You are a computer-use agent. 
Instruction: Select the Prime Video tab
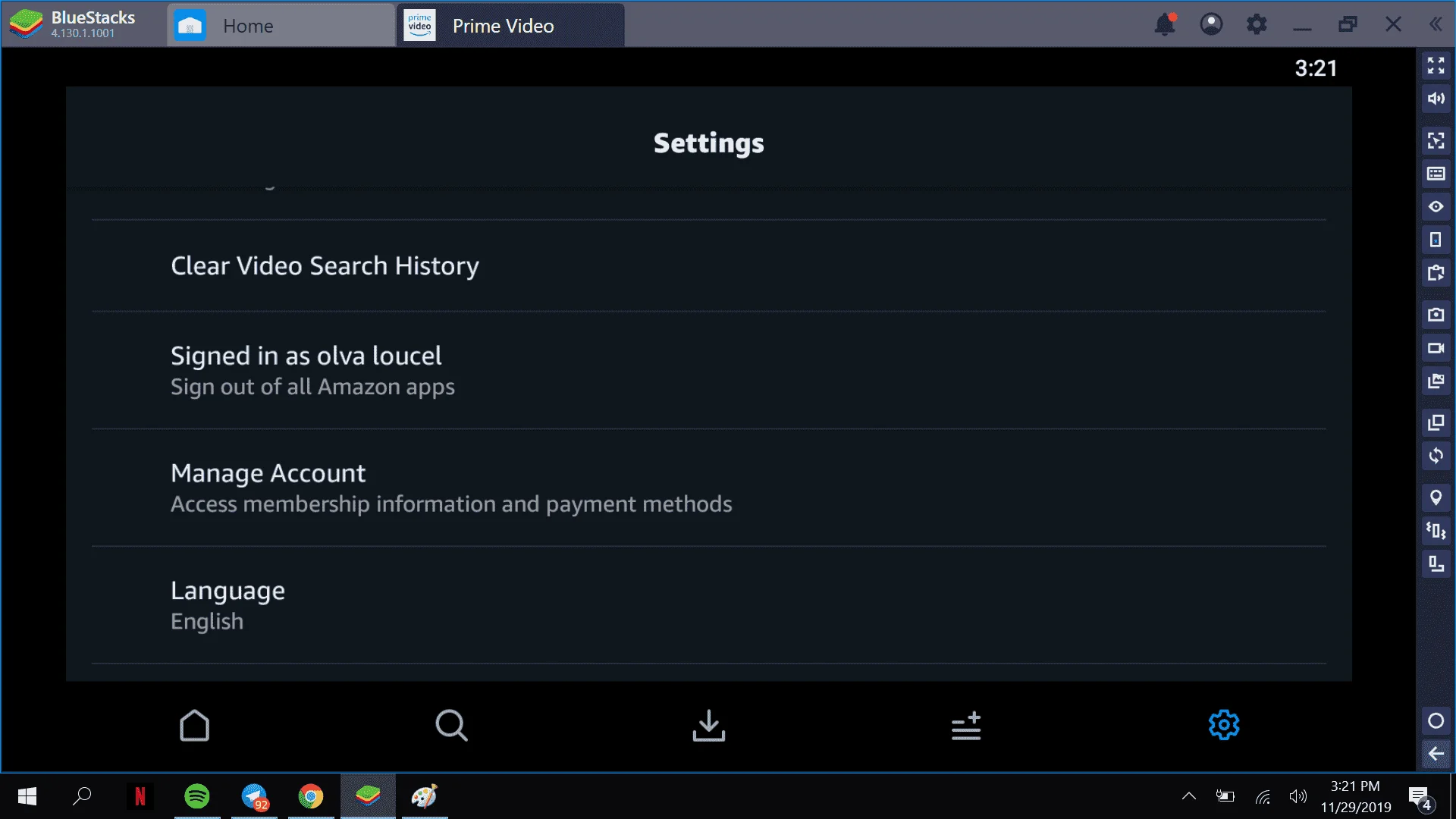(x=510, y=26)
